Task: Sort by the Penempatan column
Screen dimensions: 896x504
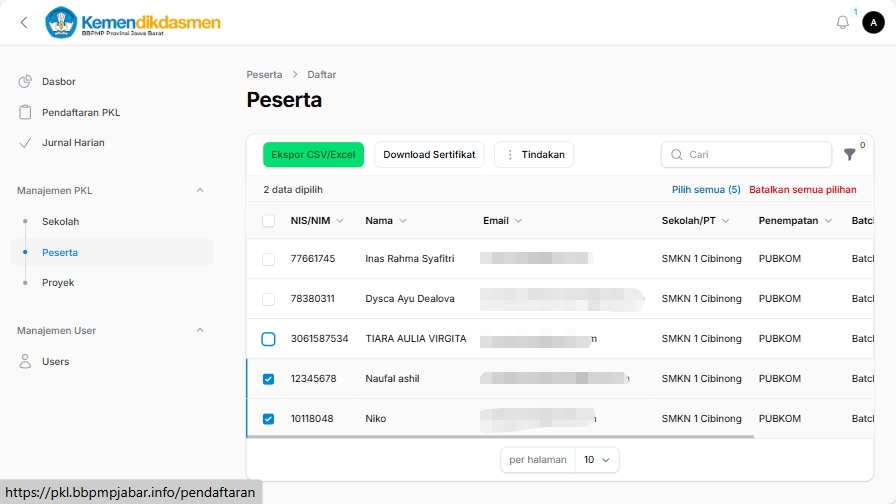Action: (794, 221)
